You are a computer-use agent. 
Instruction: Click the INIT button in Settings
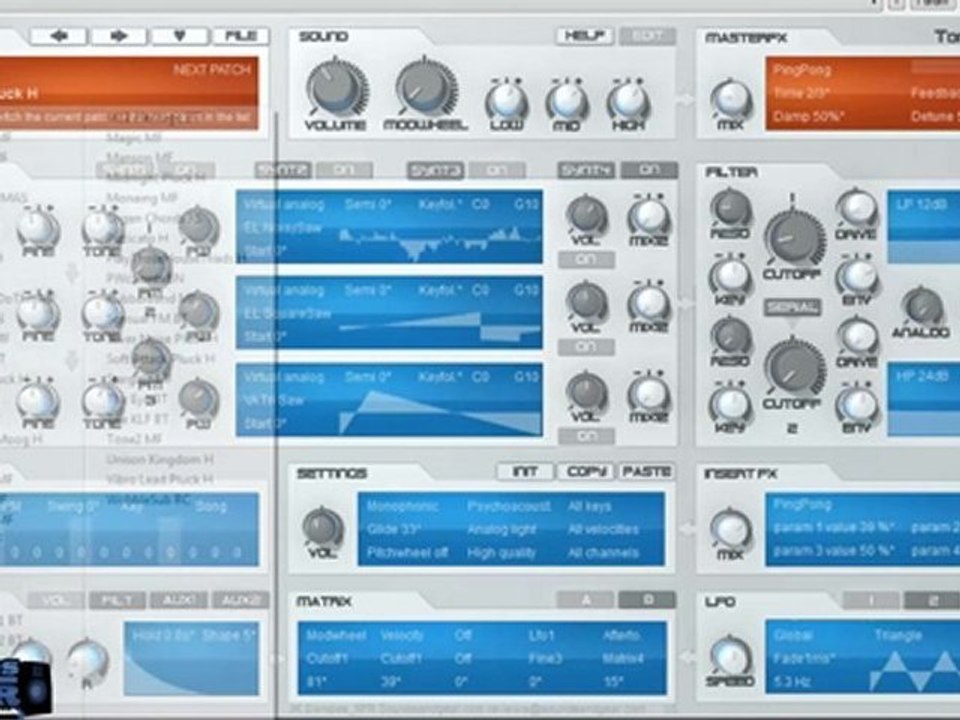point(525,471)
